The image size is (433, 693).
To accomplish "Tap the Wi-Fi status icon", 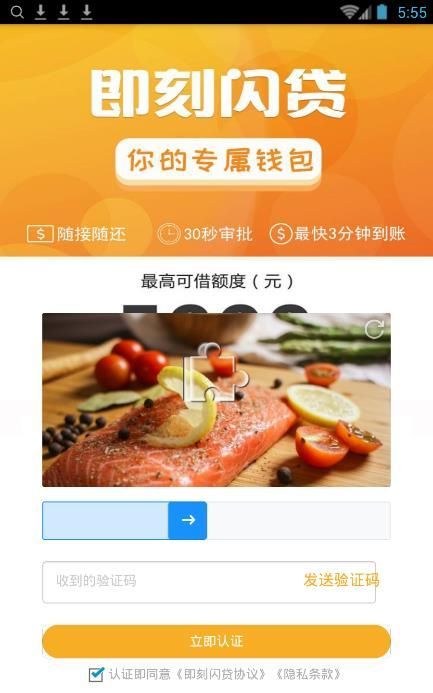I will tap(349, 12).
